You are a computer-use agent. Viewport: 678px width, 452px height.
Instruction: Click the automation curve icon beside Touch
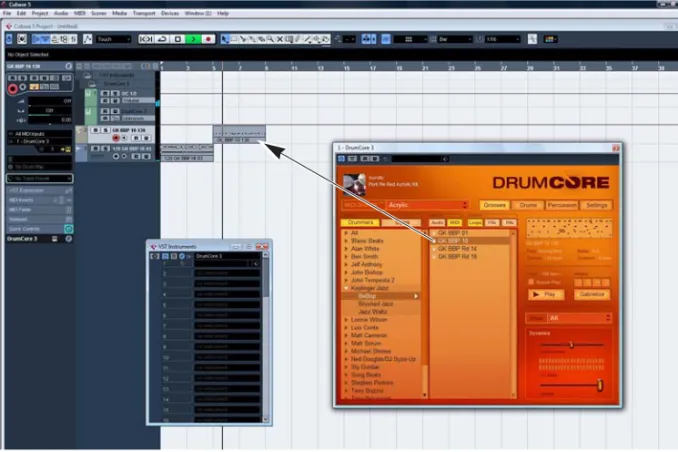(x=87, y=39)
